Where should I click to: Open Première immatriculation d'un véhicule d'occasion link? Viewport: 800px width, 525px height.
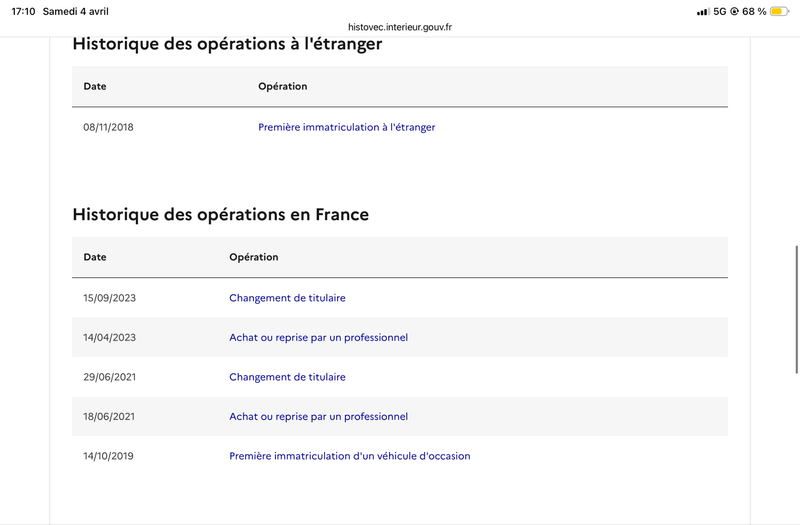pyautogui.click(x=349, y=456)
